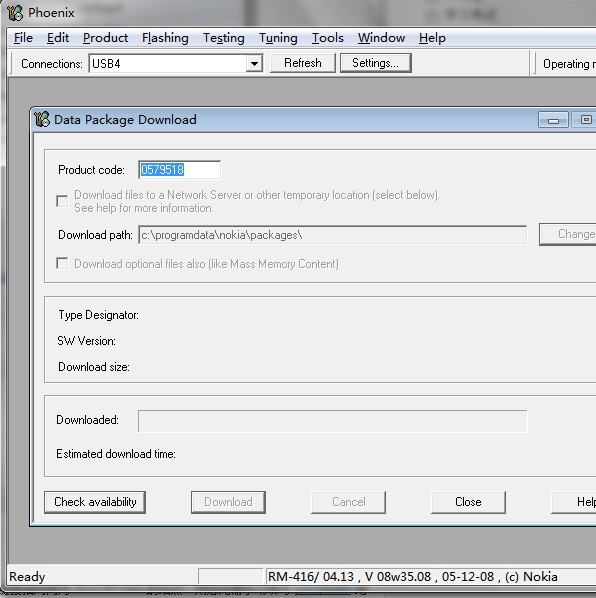The width and height of the screenshot is (596, 598).
Task: Click the SW Version label
Action: pyautogui.click(x=87, y=341)
